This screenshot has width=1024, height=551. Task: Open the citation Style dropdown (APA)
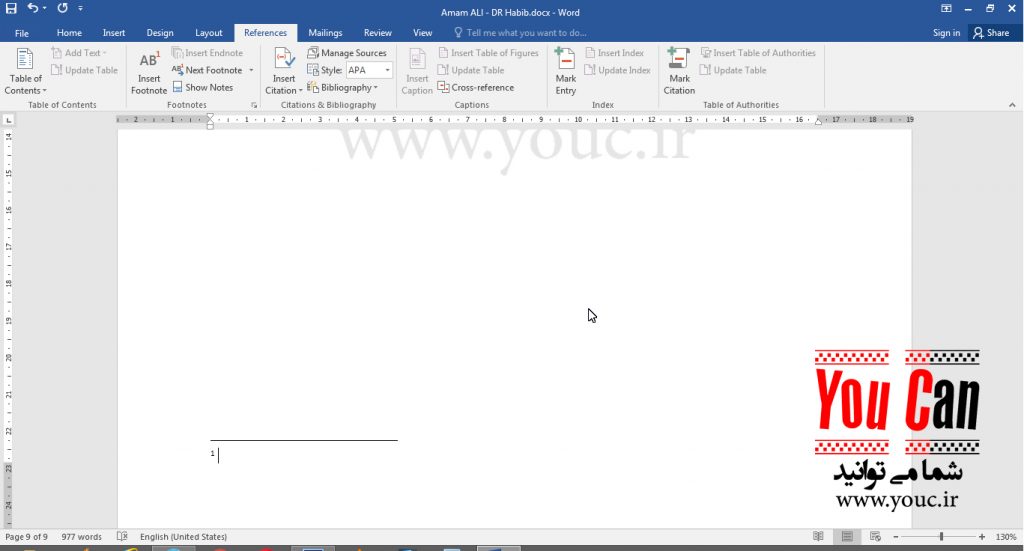[x=369, y=70]
